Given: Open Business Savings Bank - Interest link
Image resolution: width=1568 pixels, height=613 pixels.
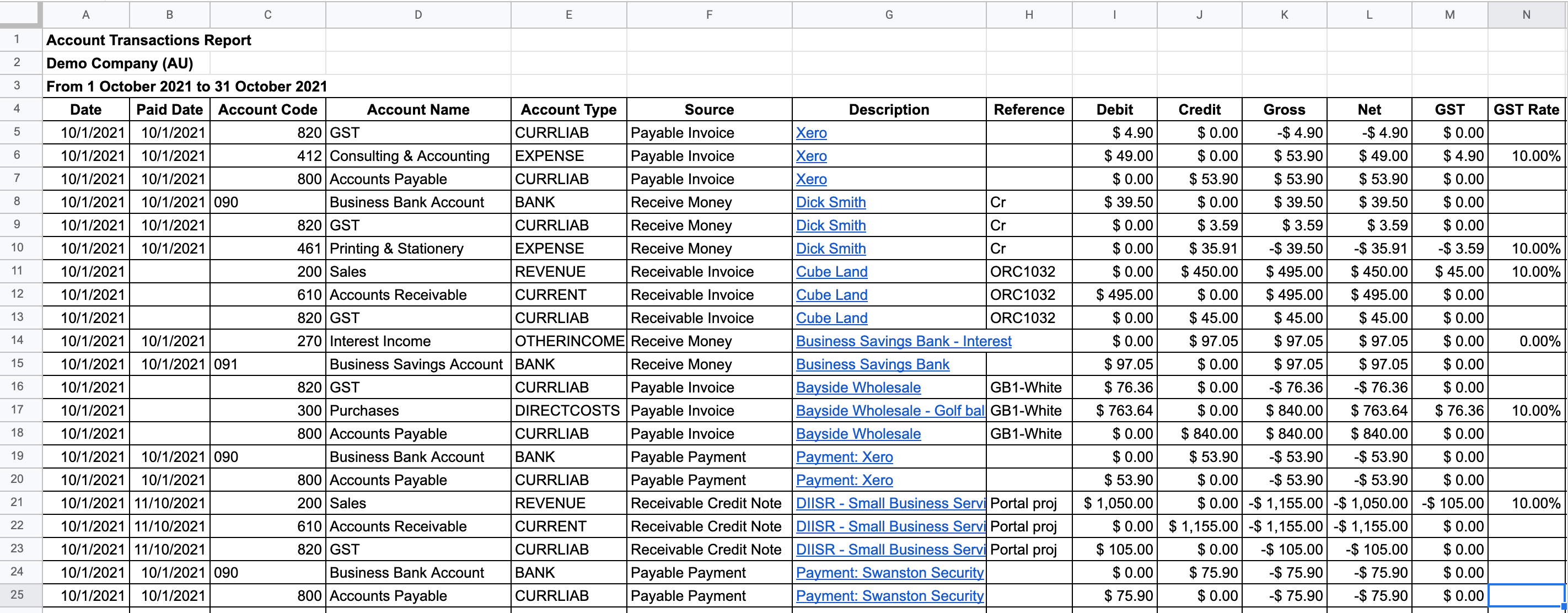Looking at the screenshot, I should (x=903, y=341).
